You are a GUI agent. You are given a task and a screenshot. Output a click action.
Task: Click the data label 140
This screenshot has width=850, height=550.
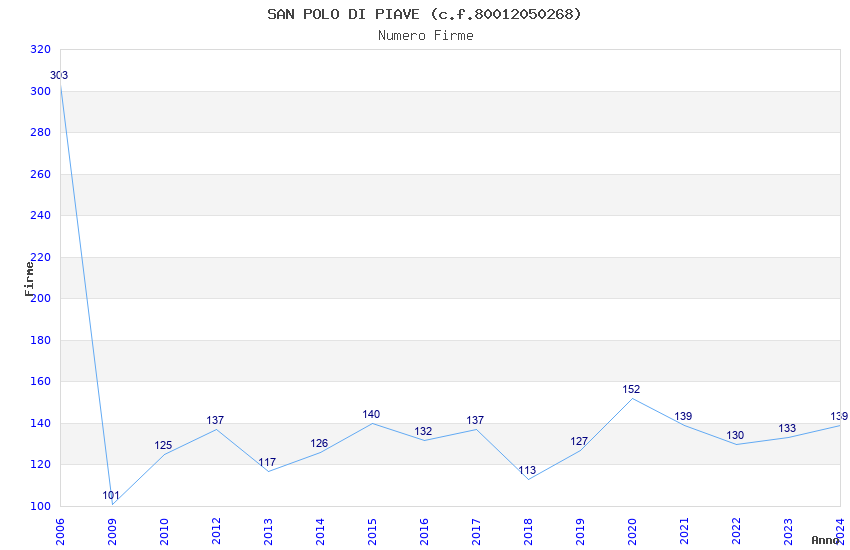tap(371, 415)
